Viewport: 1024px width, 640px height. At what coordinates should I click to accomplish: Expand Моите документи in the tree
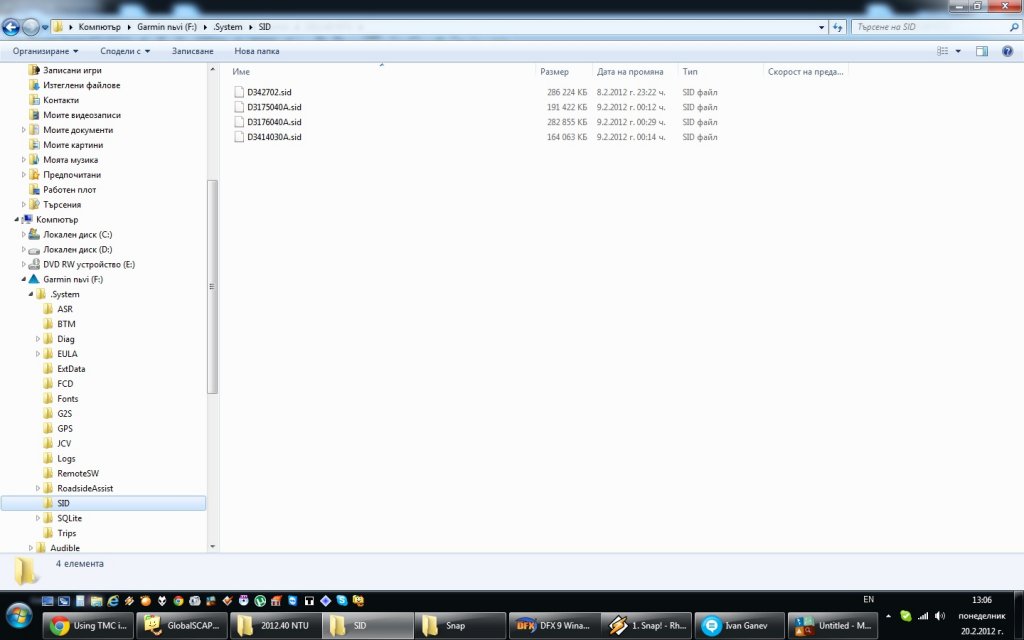pos(24,130)
